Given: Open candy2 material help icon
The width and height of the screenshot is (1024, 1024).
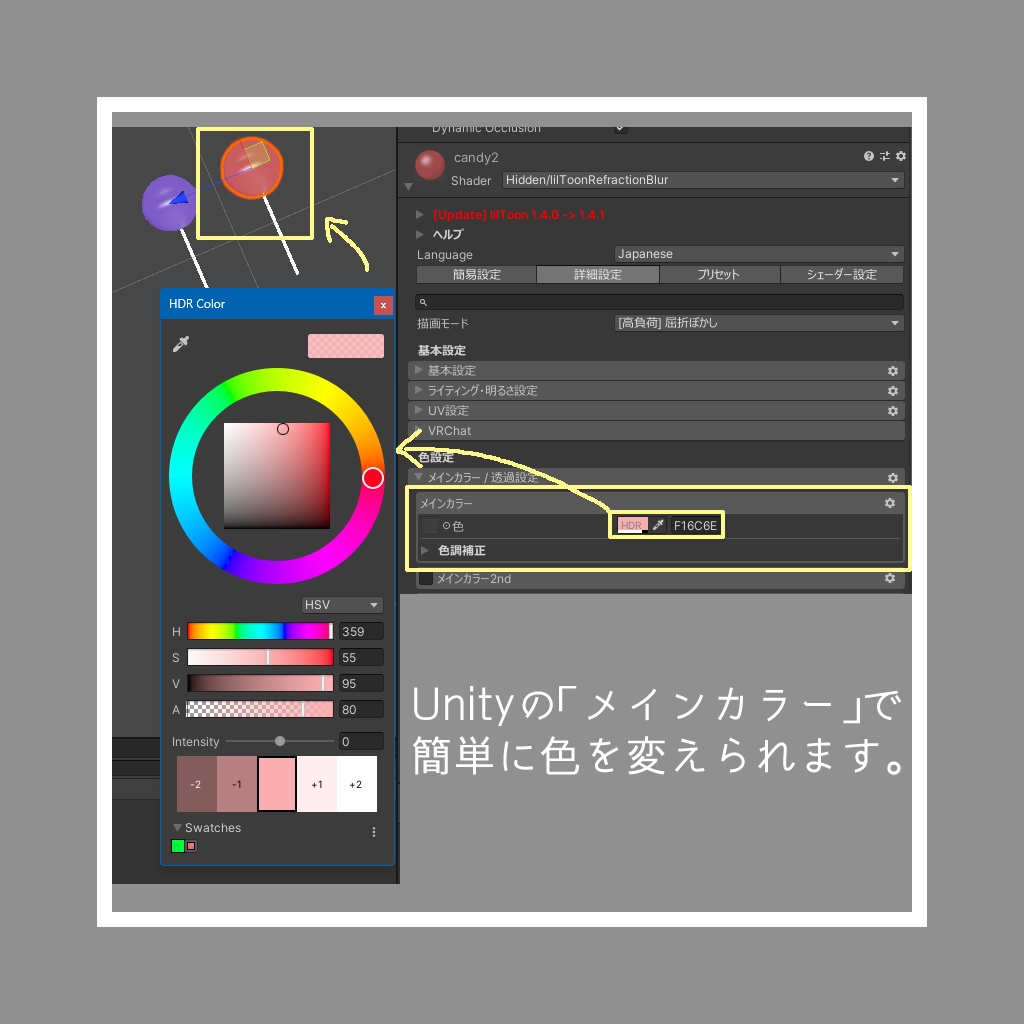Looking at the screenshot, I should pos(869,156).
